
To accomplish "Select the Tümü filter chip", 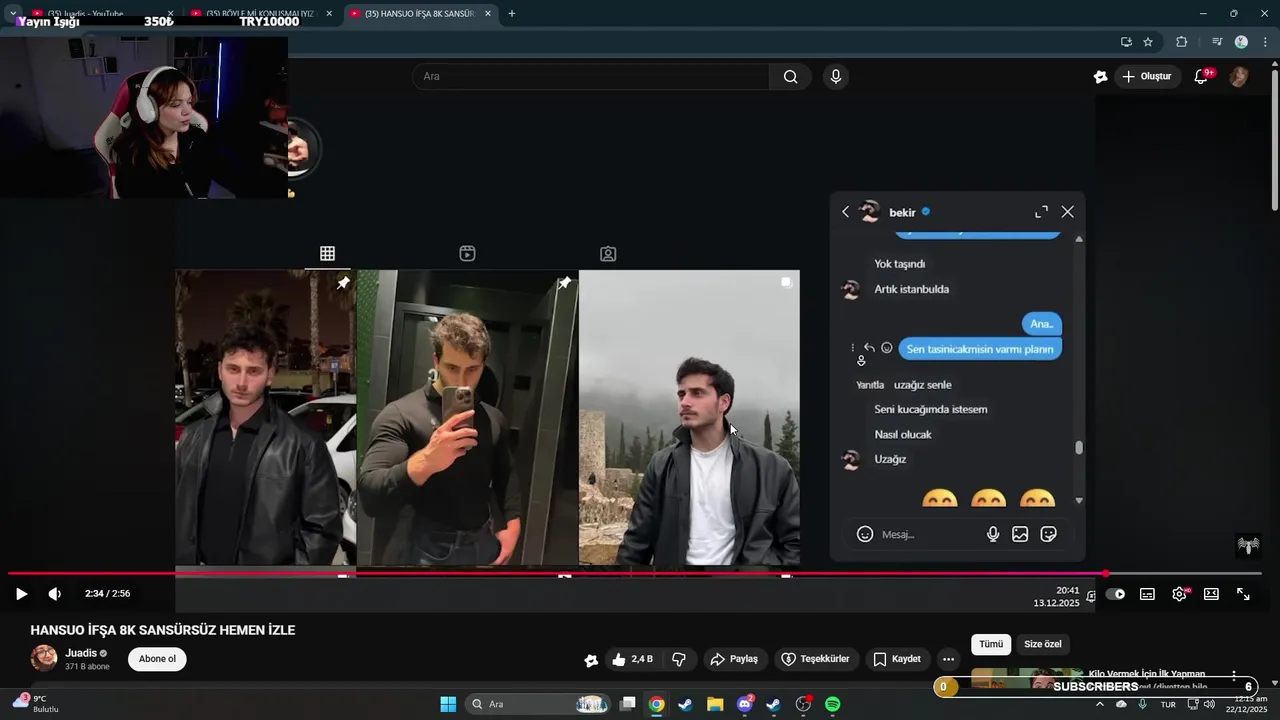I will coord(991,645).
